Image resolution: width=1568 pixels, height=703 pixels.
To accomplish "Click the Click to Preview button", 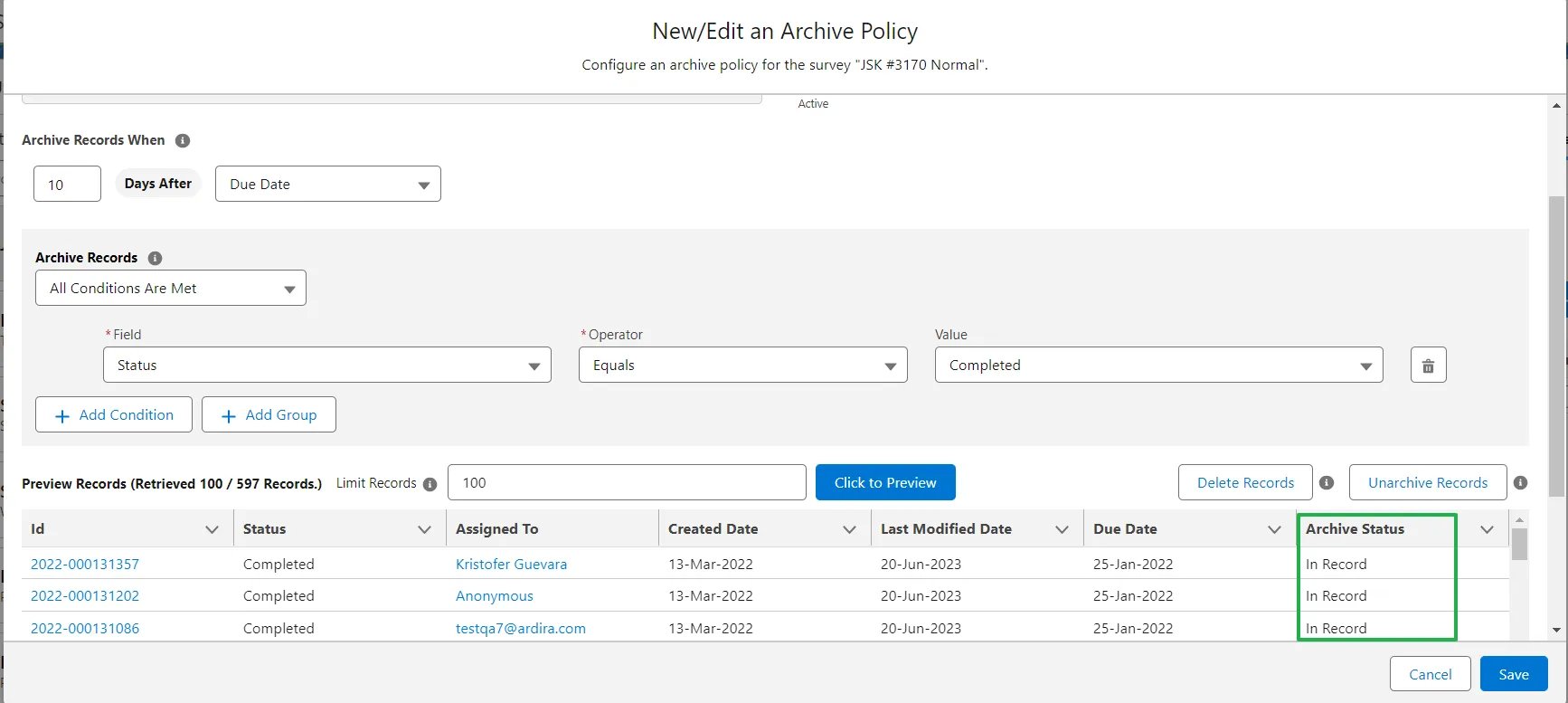I will click(x=885, y=482).
